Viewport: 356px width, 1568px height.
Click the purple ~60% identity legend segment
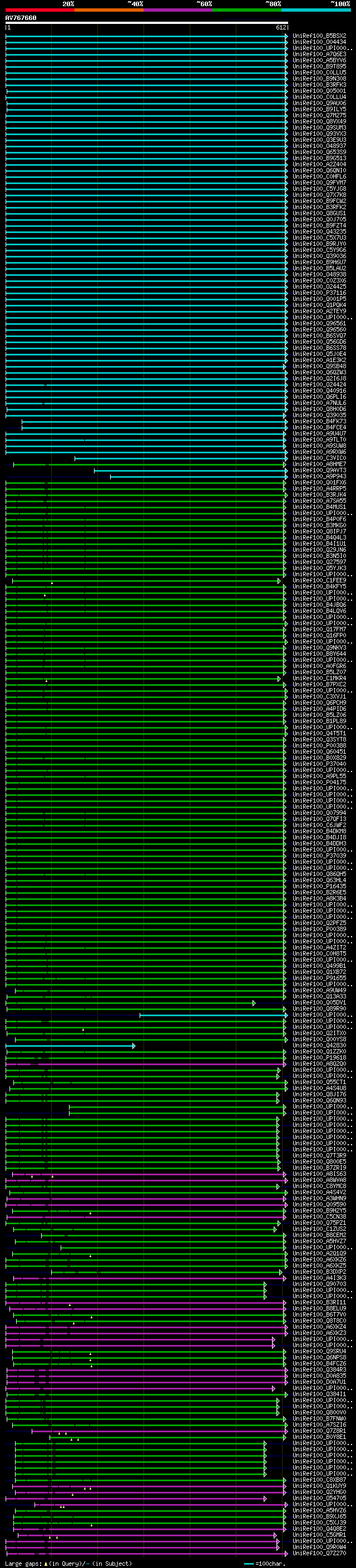[179, 10]
